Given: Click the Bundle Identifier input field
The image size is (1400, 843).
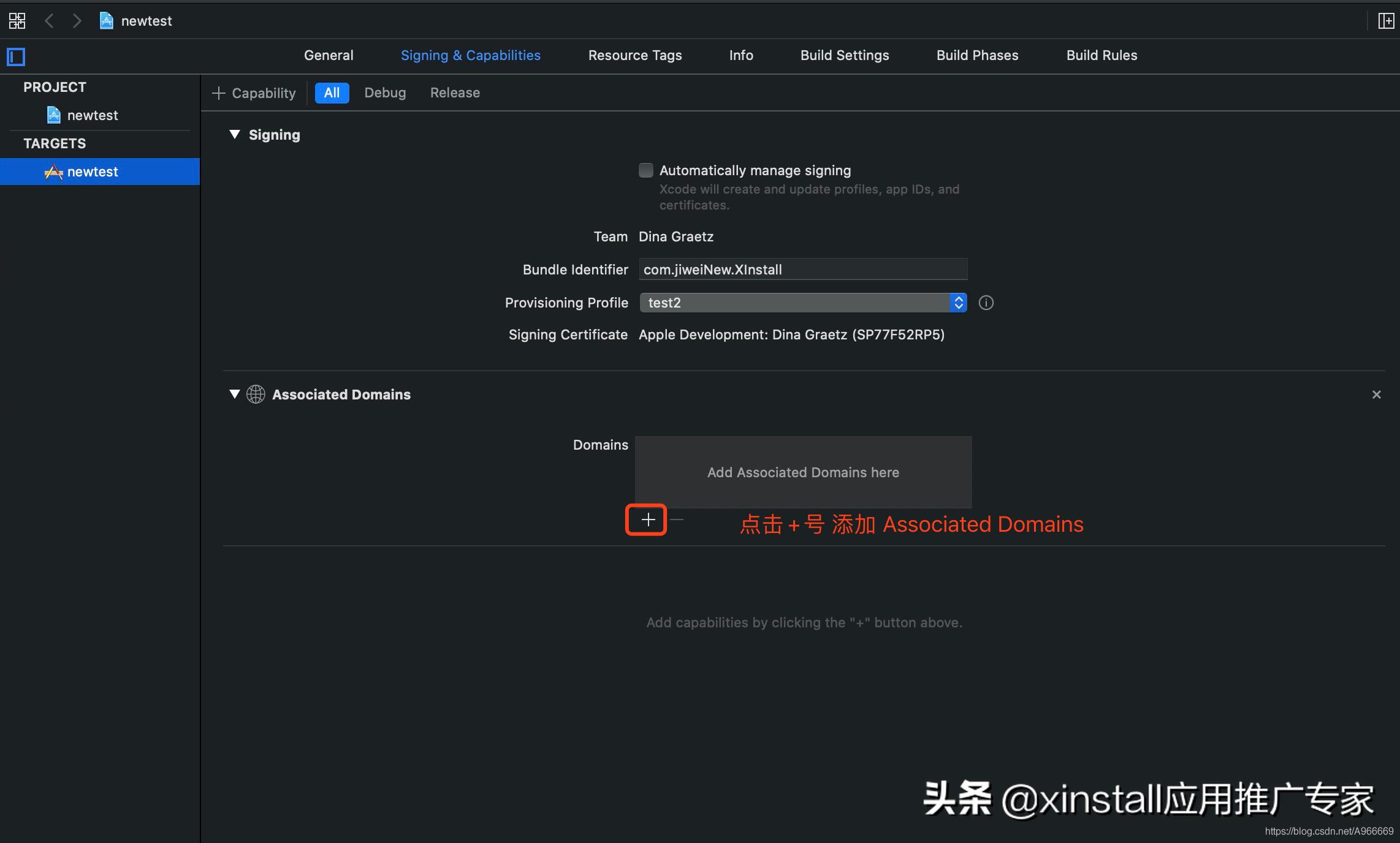Looking at the screenshot, I should [802, 269].
